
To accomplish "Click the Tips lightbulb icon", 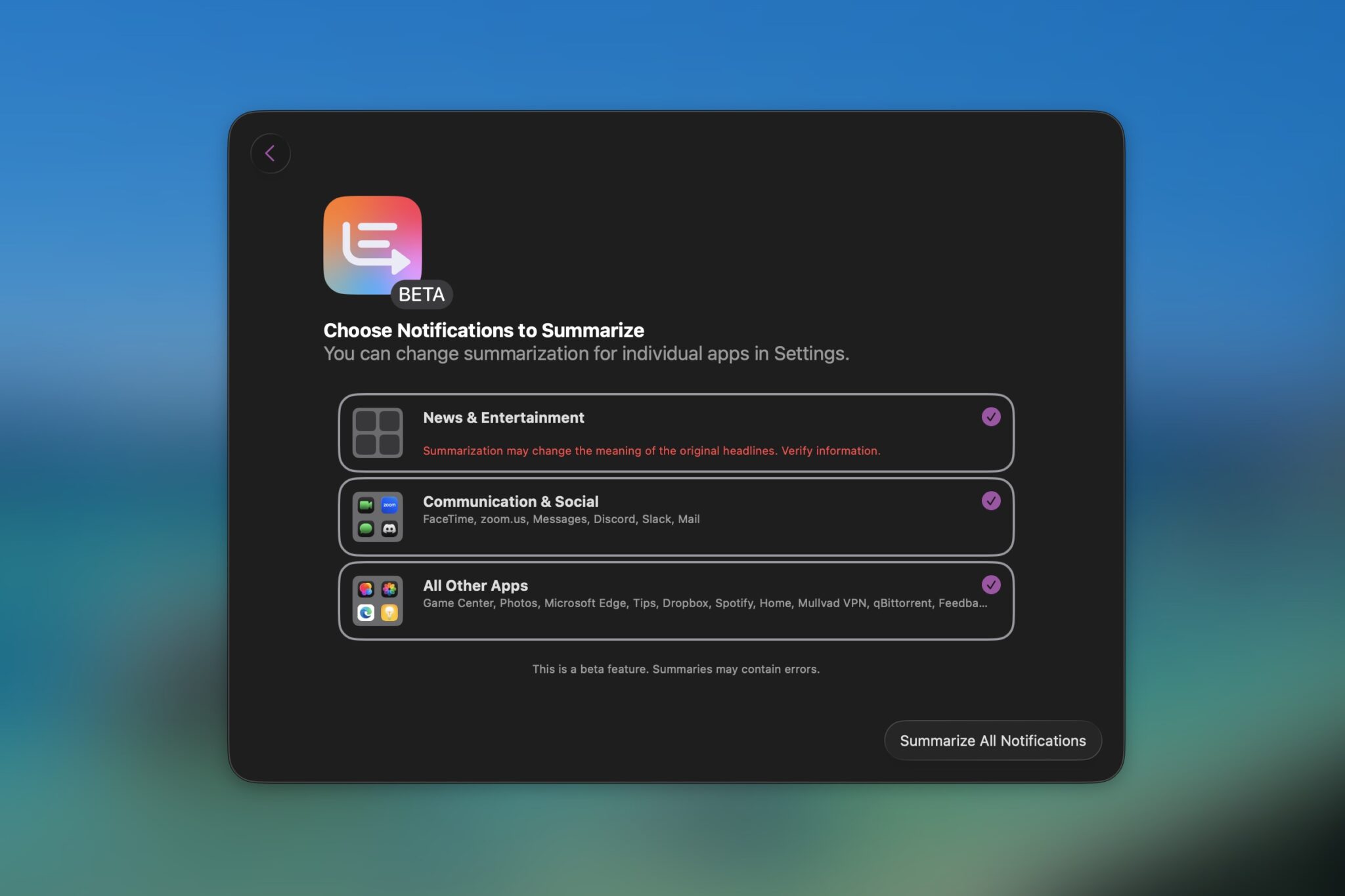I will point(389,612).
